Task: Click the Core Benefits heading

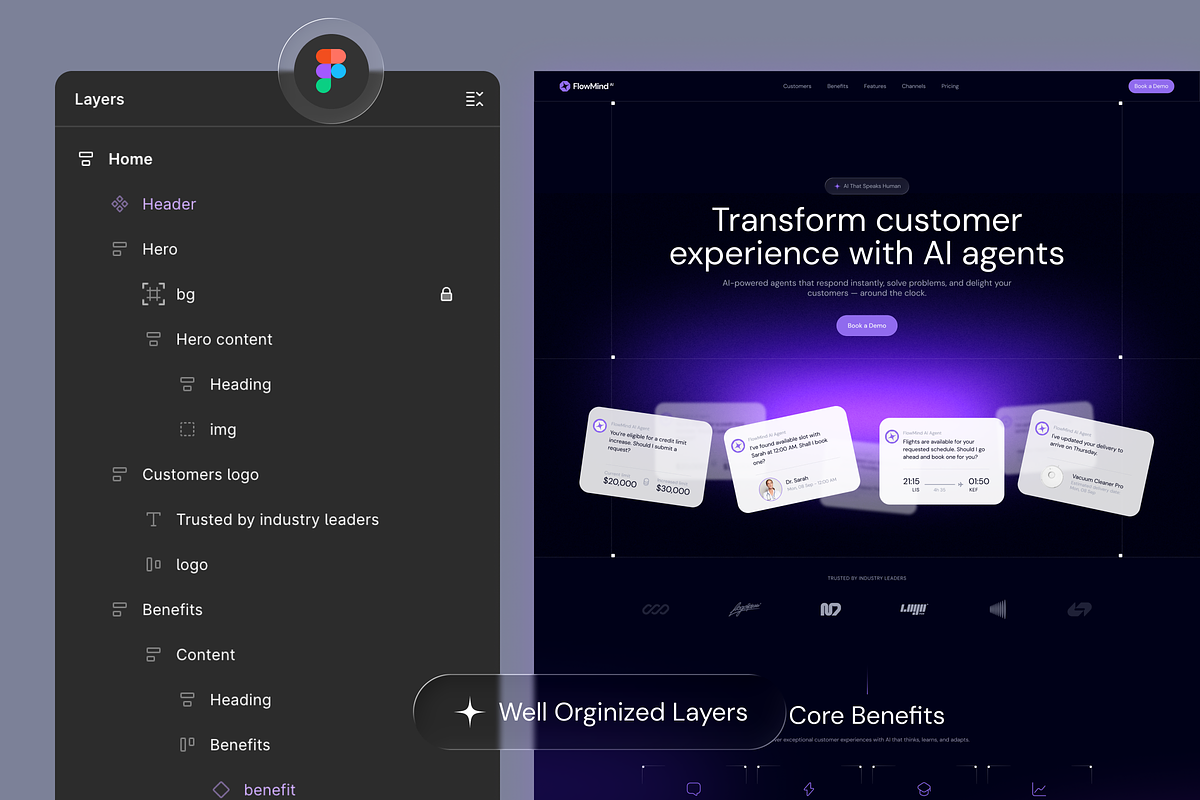Action: click(867, 716)
